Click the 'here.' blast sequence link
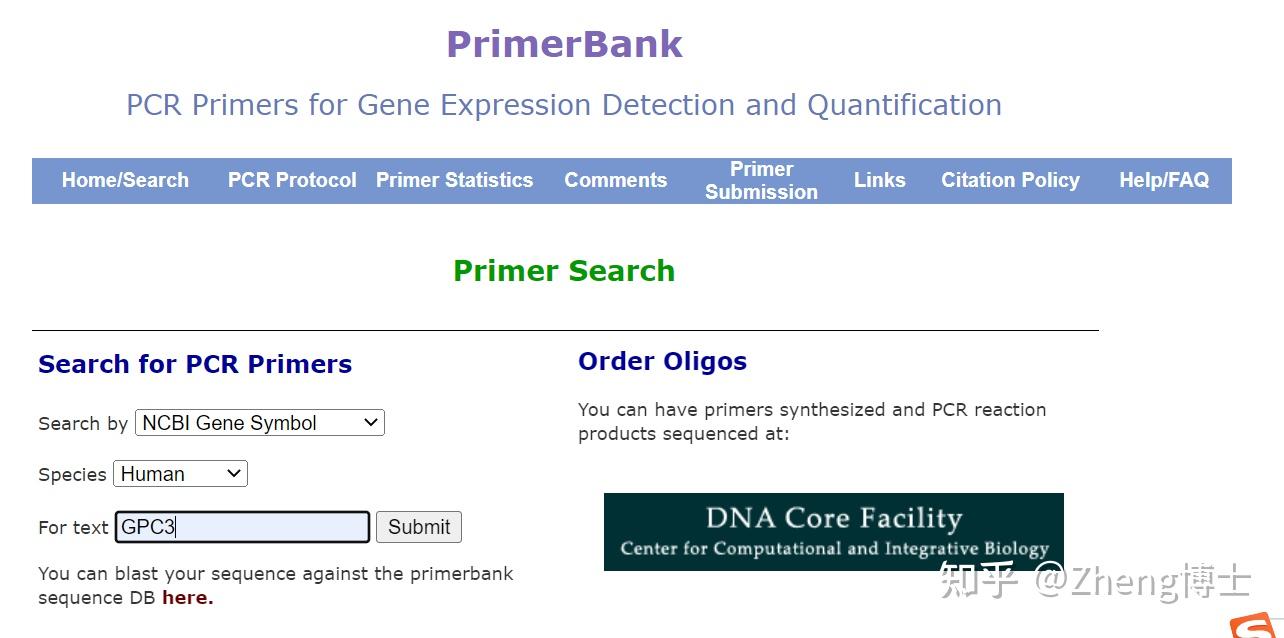 (x=187, y=597)
